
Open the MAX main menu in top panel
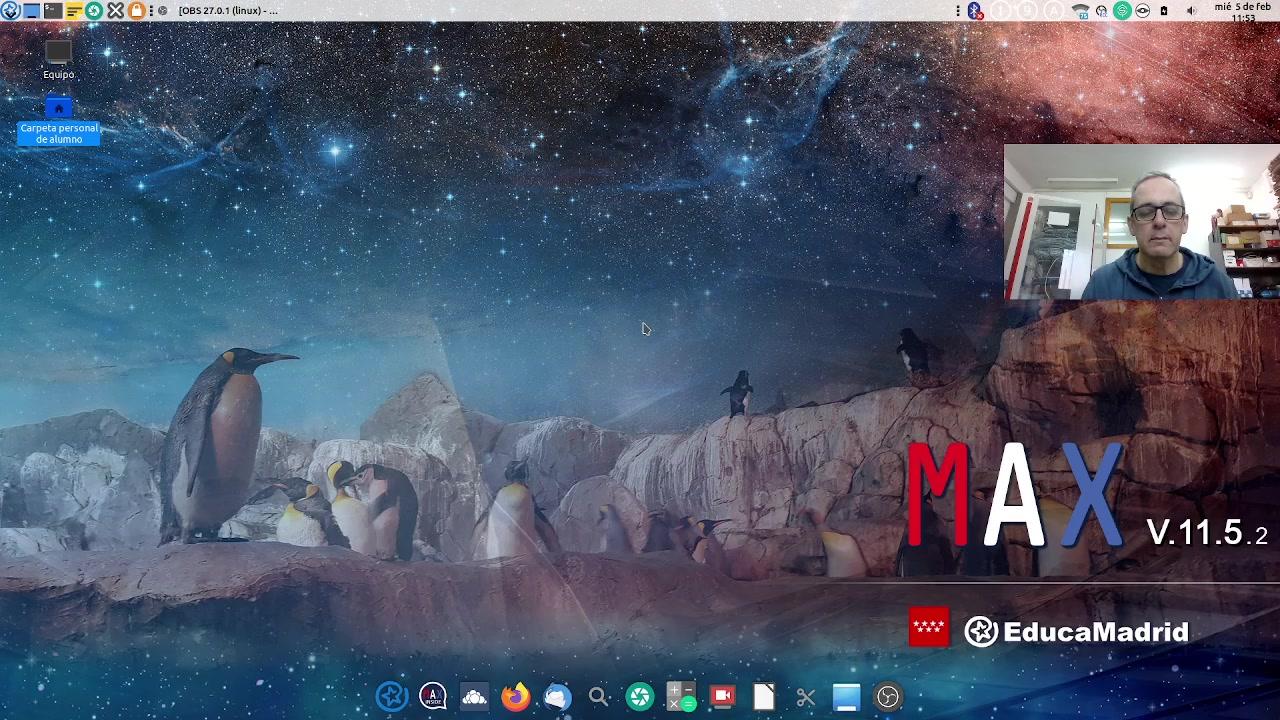tap(10, 10)
